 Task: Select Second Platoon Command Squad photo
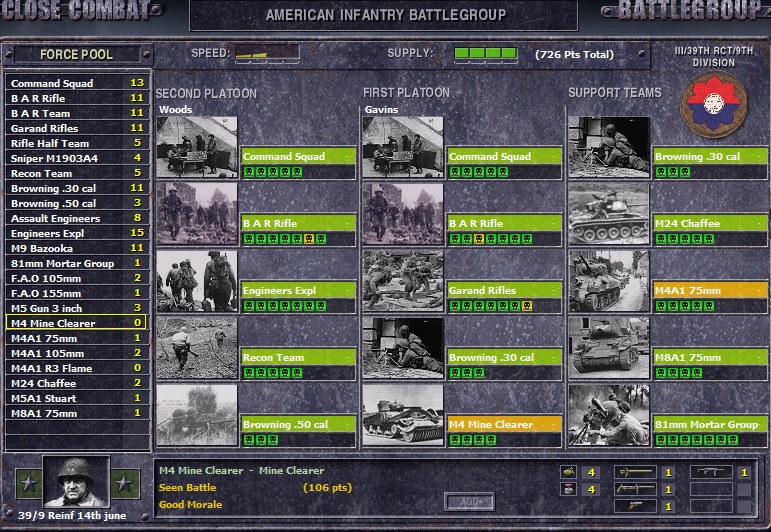197,147
